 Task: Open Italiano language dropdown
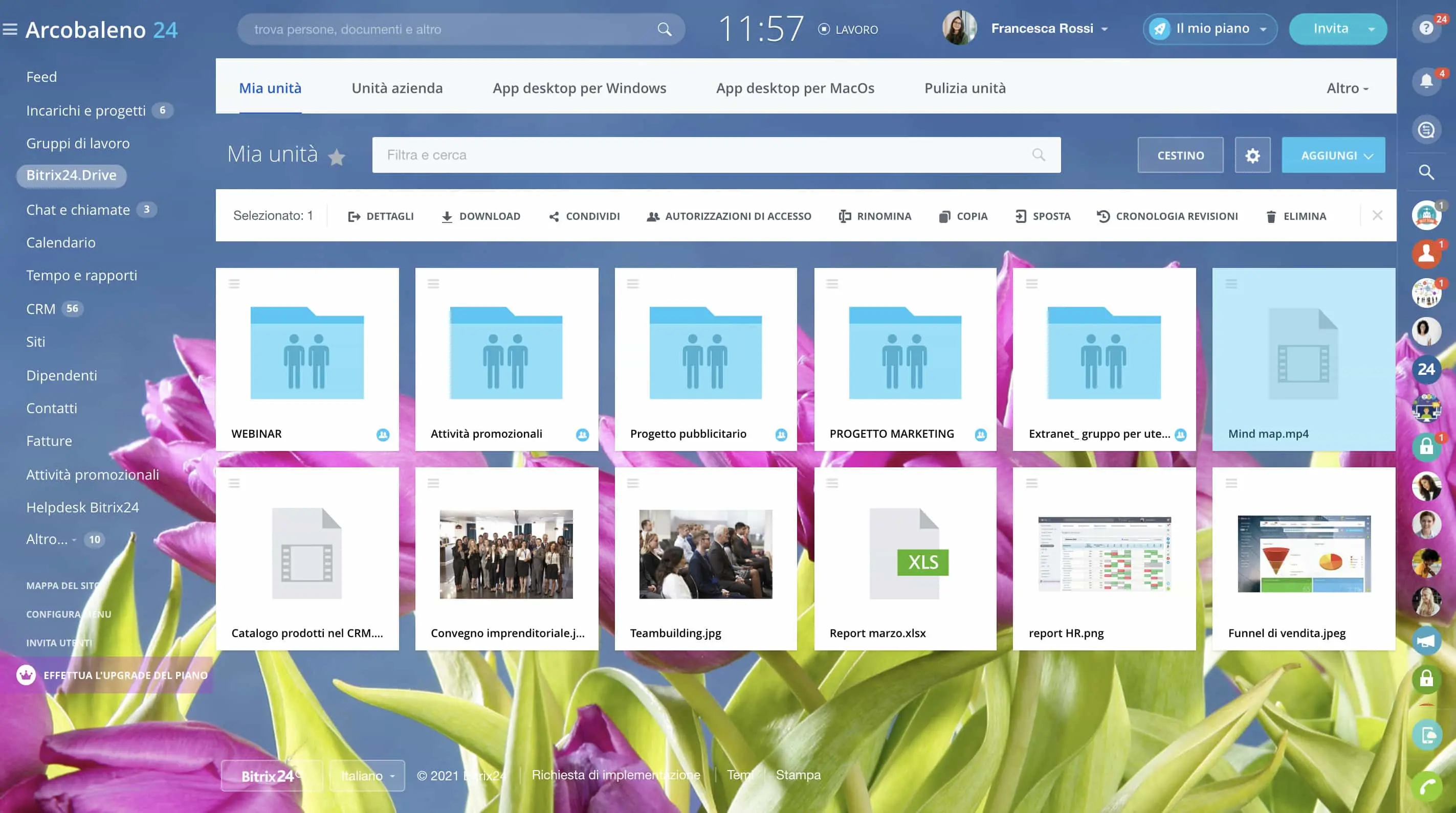click(367, 776)
